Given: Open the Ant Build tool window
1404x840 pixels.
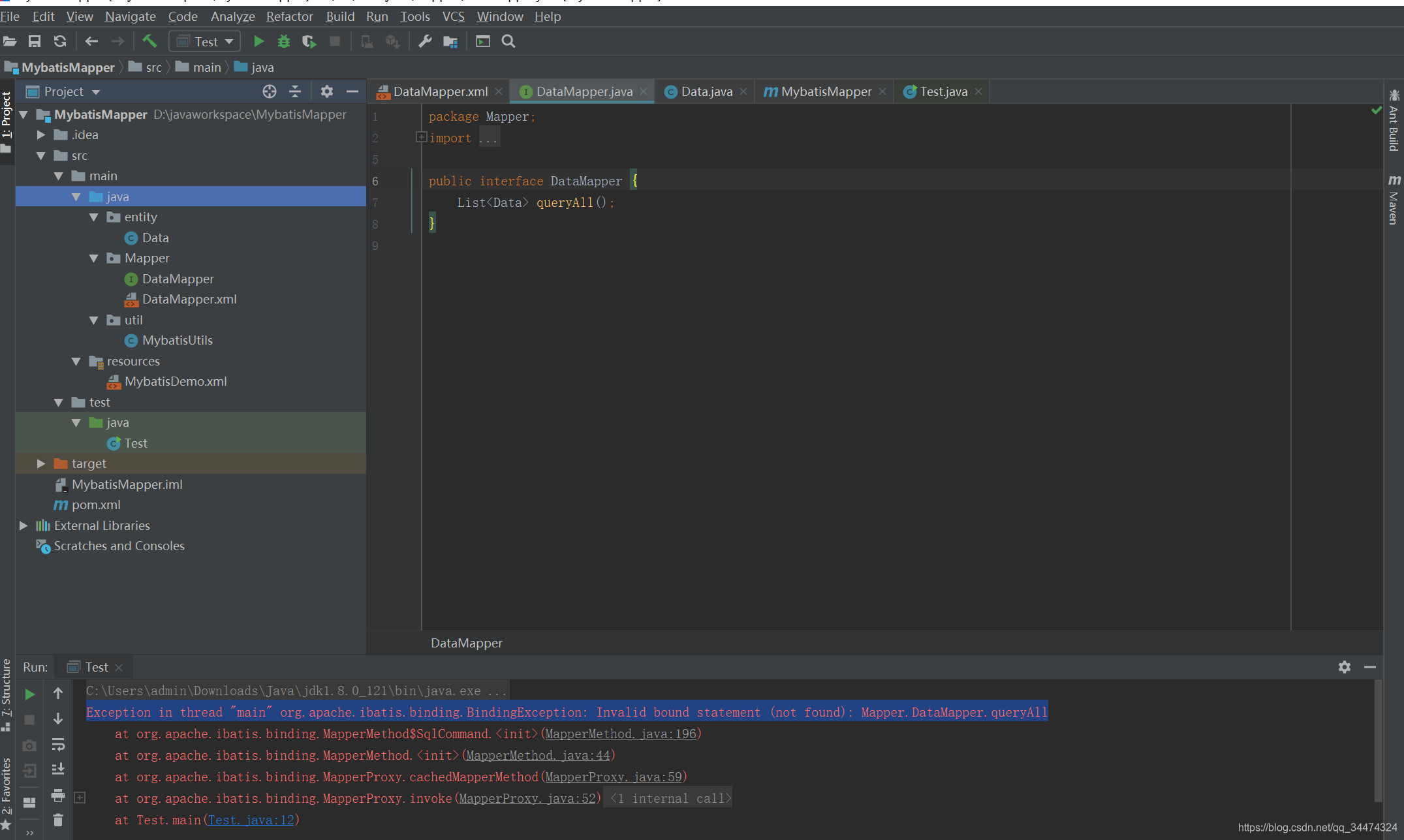Looking at the screenshot, I should click(1394, 120).
